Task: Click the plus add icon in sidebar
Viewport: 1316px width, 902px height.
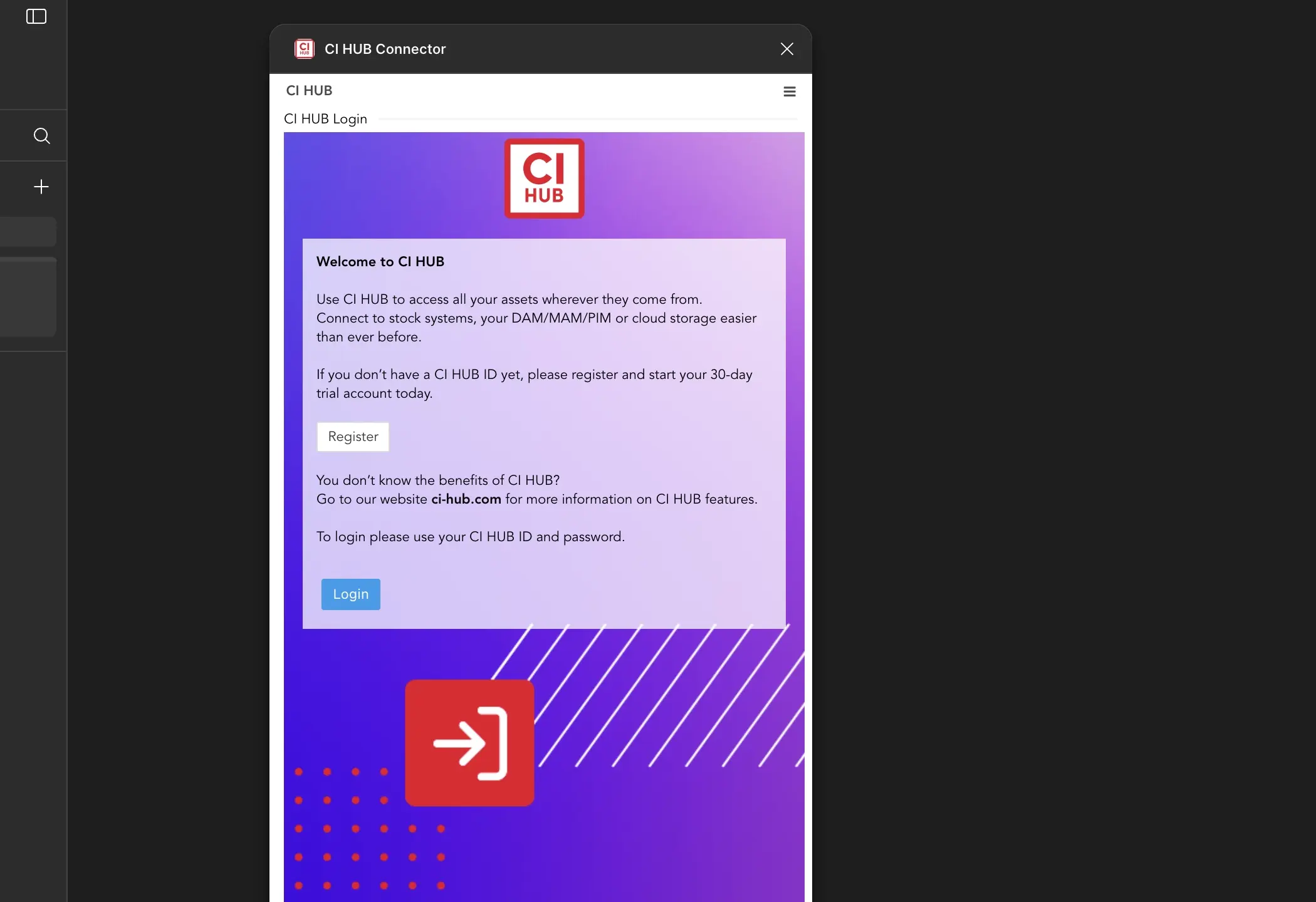Action: [x=41, y=187]
